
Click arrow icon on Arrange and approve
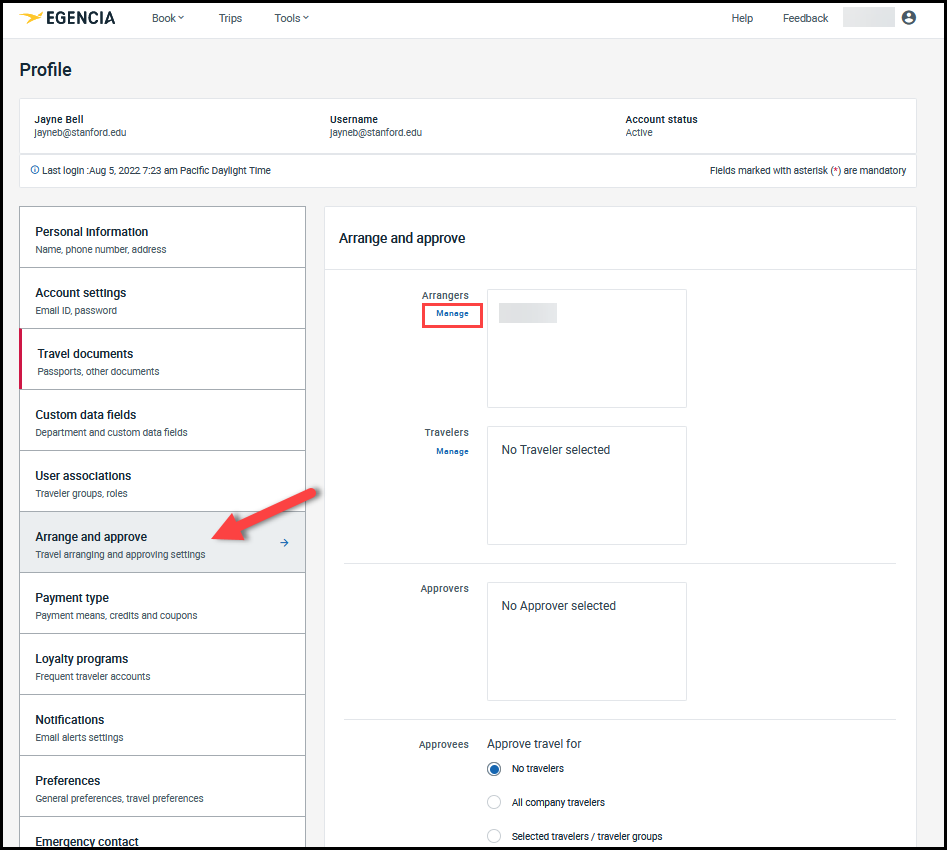284,543
